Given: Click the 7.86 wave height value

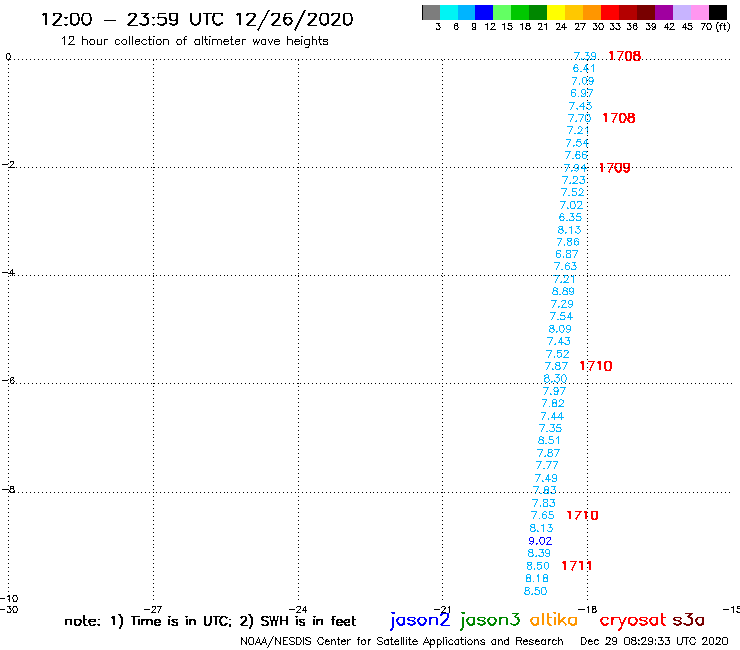Looking at the screenshot, I should (568, 242).
